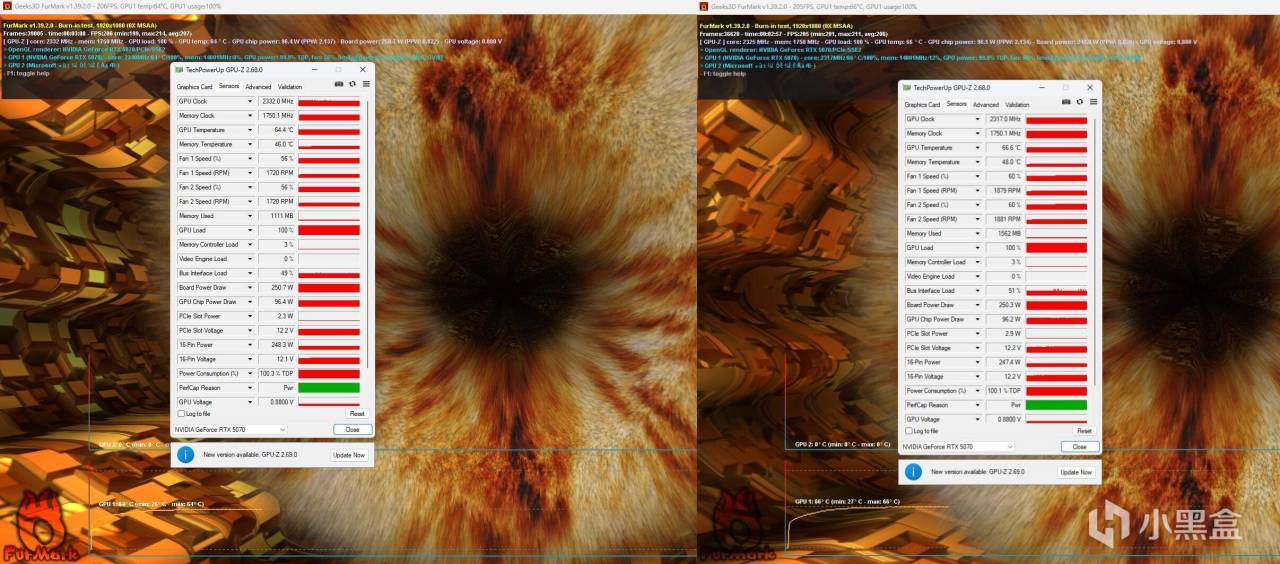The height and width of the screenshot is (564, 1280).
Task: Open GPU Clock dropdown beside 2317.0 MHz
Action: point(978,119)
